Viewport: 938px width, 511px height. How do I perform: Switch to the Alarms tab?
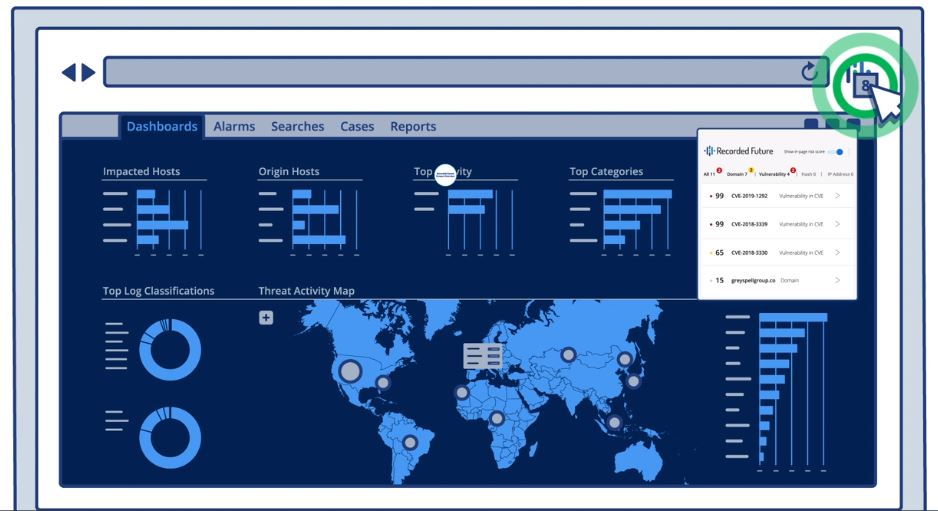[x=234, y=127]
